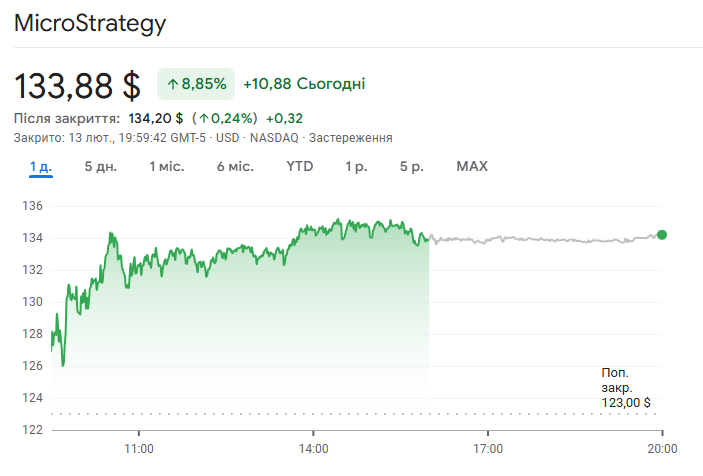Viewport: 703px width, 476px height.
Task: Click the 14:00 time axis label
Action: coord(313,448)
